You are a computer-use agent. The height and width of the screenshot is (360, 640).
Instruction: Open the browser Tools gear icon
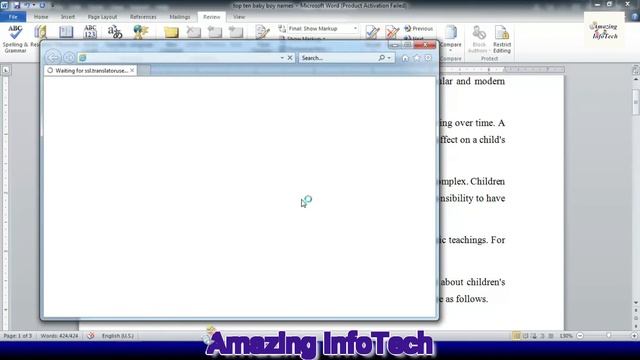point(428,58)
